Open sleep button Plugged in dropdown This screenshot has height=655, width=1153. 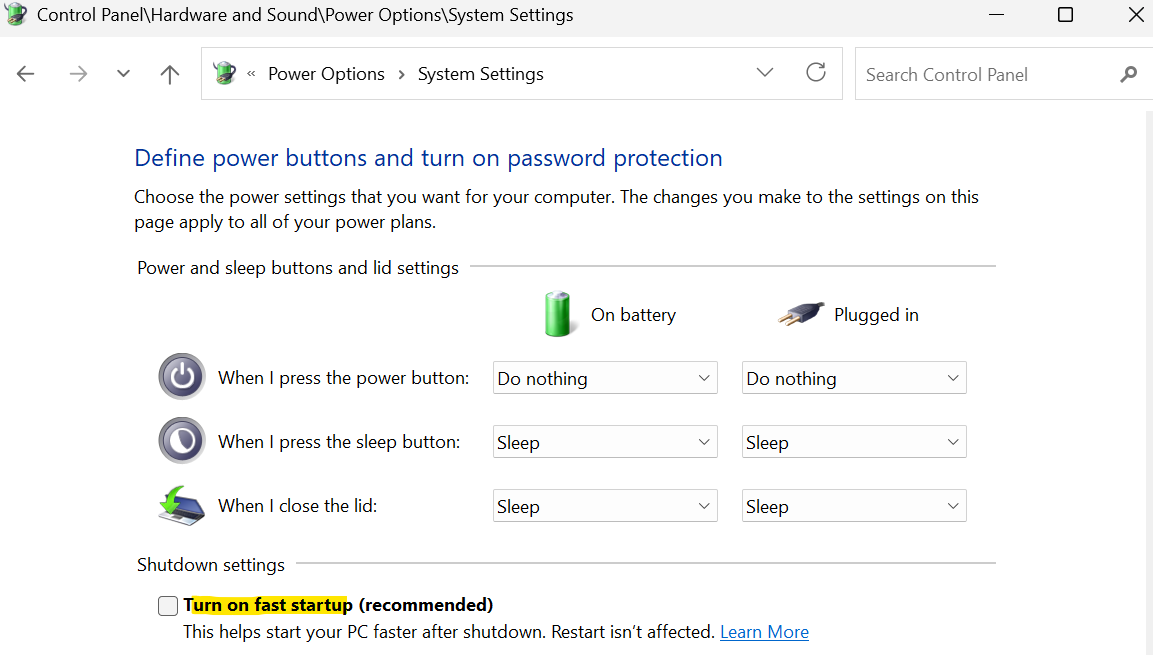pos(854,442)
